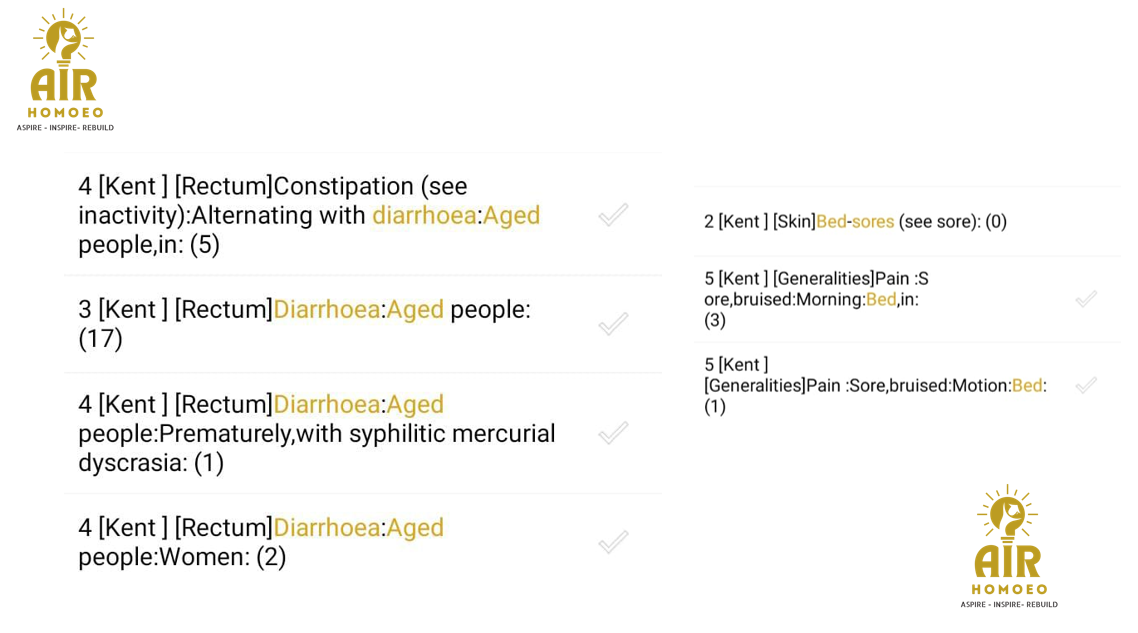Click highlighted "diarrhoea" in the Constipation rubric
This screenshot has width=1138, height=633.
(424, 215)
